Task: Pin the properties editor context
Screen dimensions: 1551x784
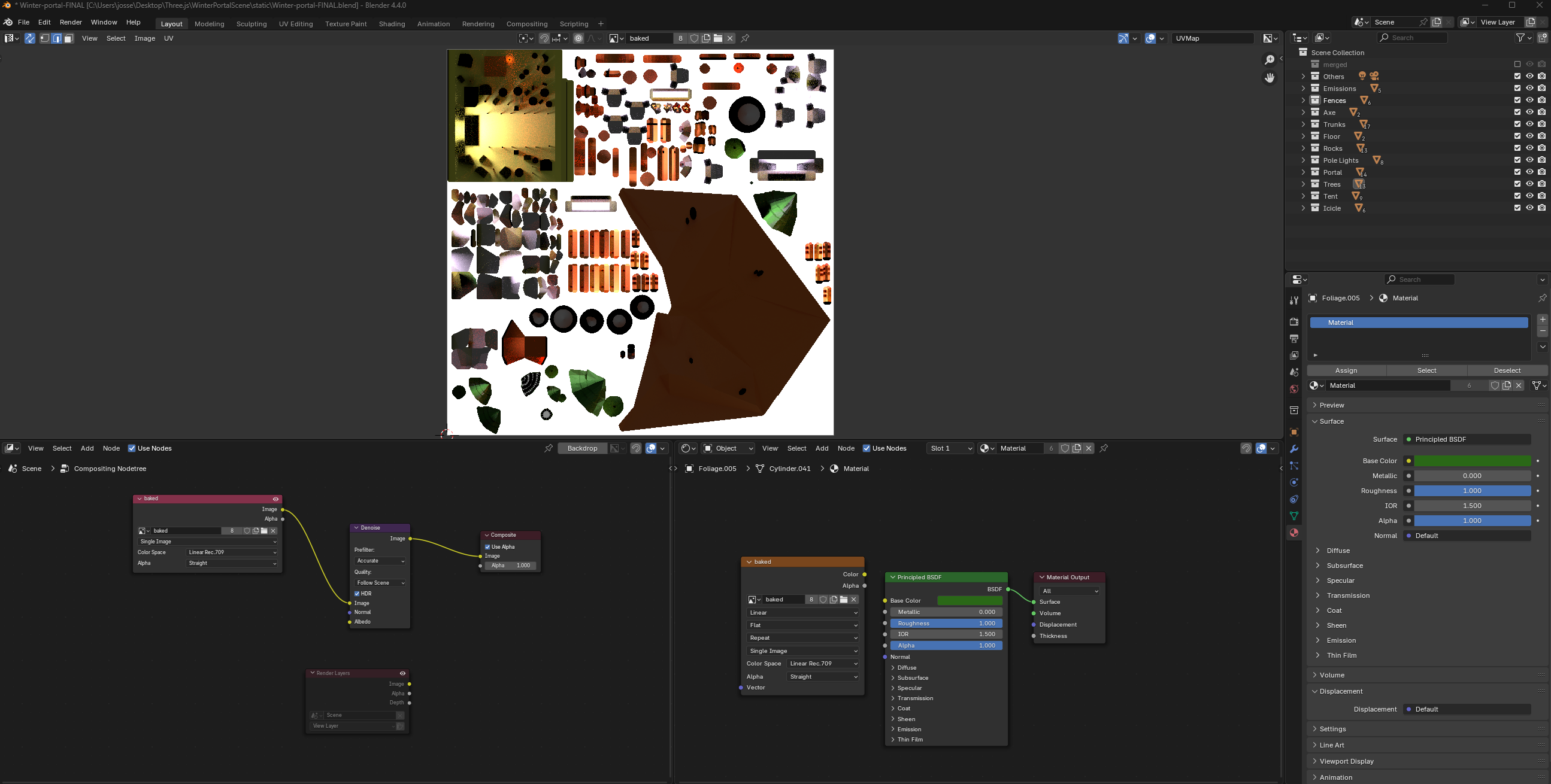Action: [x=1542, y=298]
